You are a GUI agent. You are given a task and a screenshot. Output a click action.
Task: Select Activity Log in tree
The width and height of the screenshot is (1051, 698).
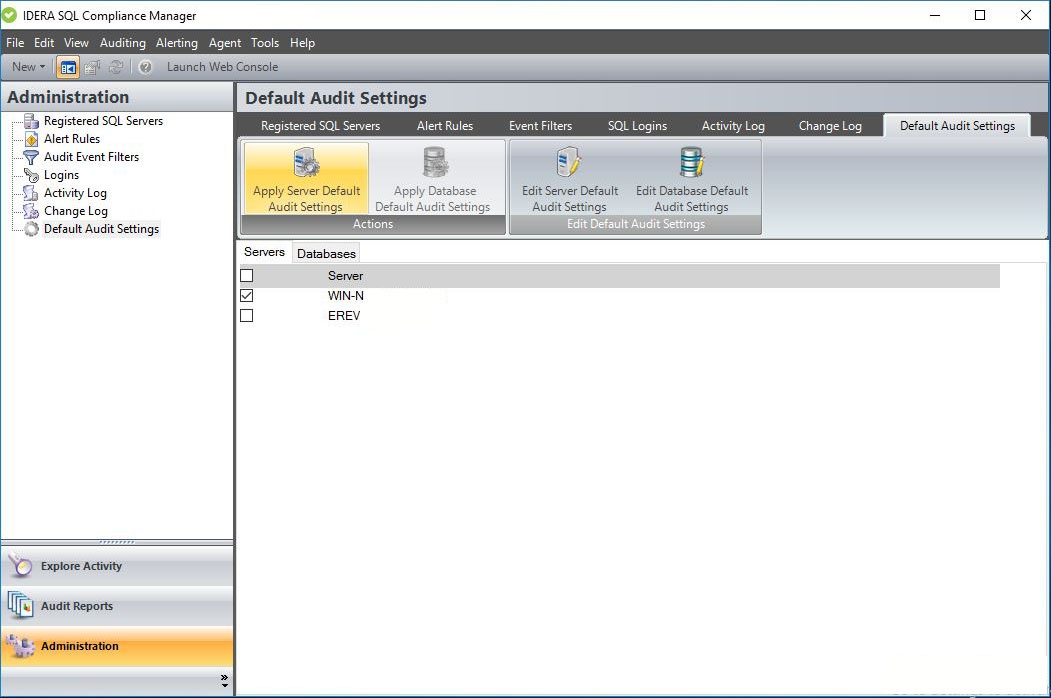tap(75, 193)
